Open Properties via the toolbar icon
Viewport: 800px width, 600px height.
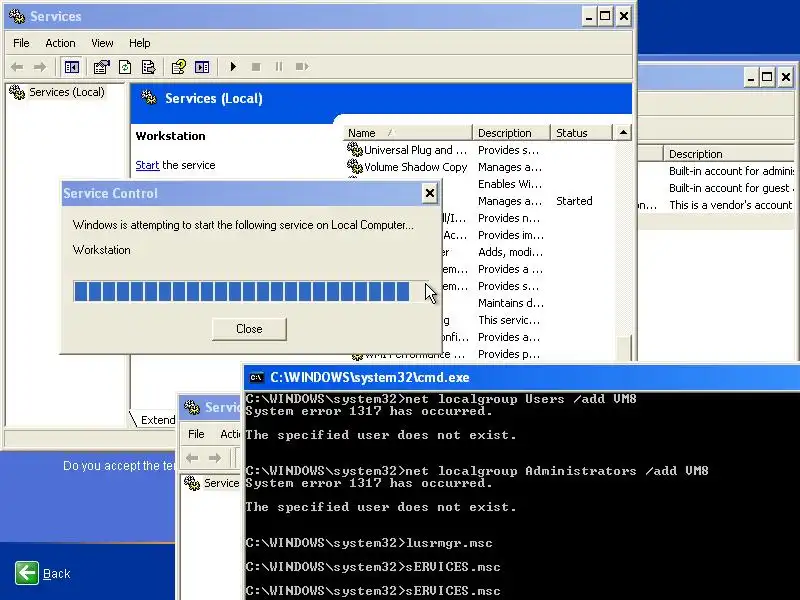point(102,67)
